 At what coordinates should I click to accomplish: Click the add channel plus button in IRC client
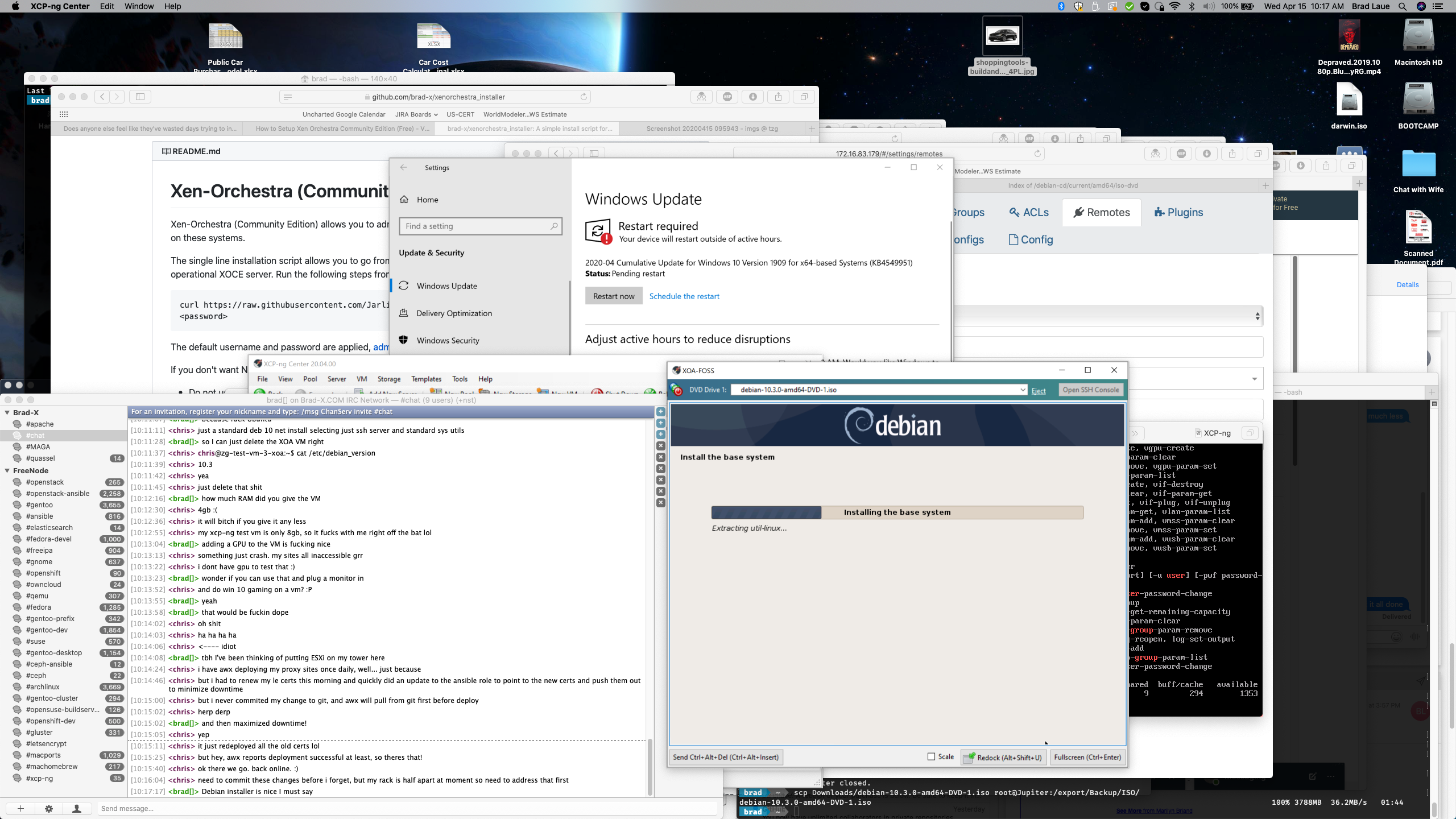20,808
